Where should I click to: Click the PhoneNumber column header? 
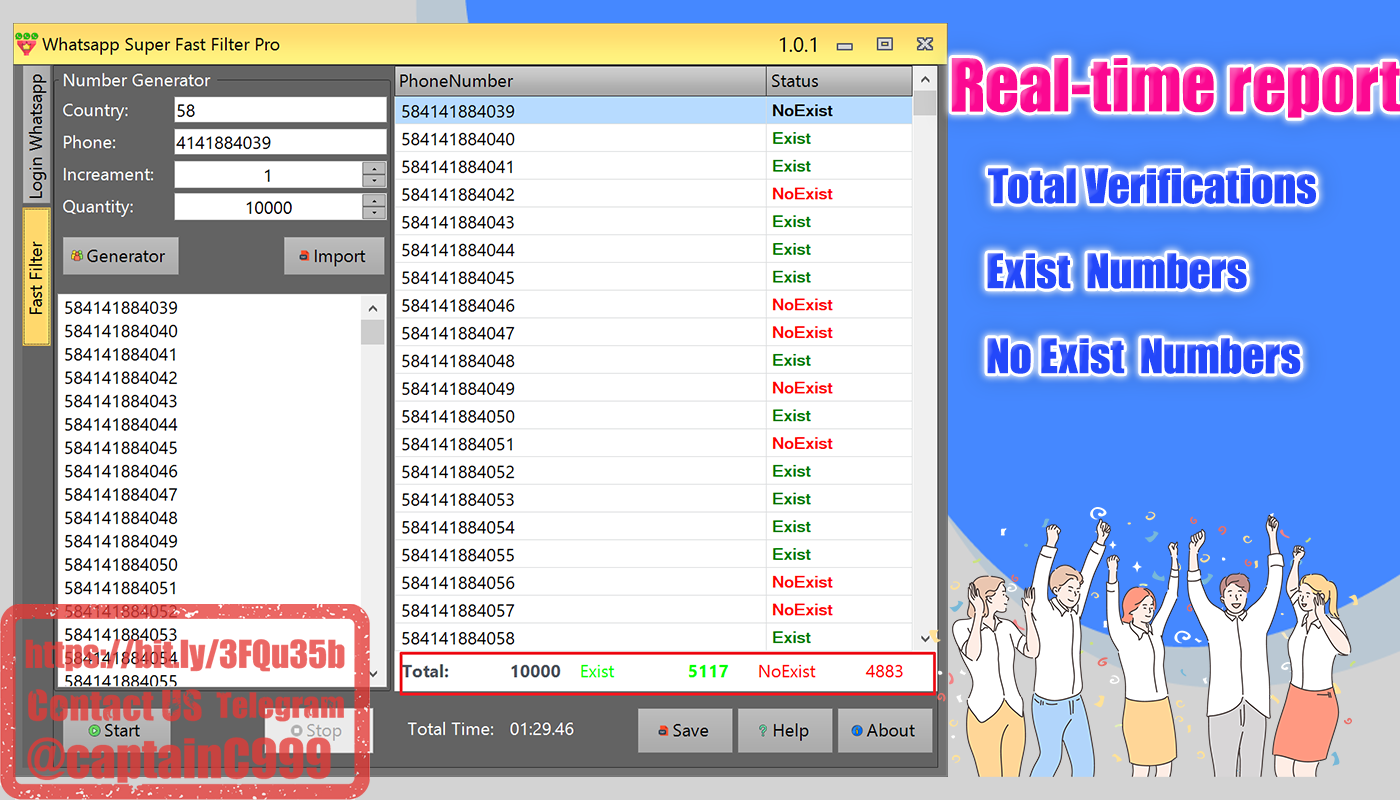[581, 81]
